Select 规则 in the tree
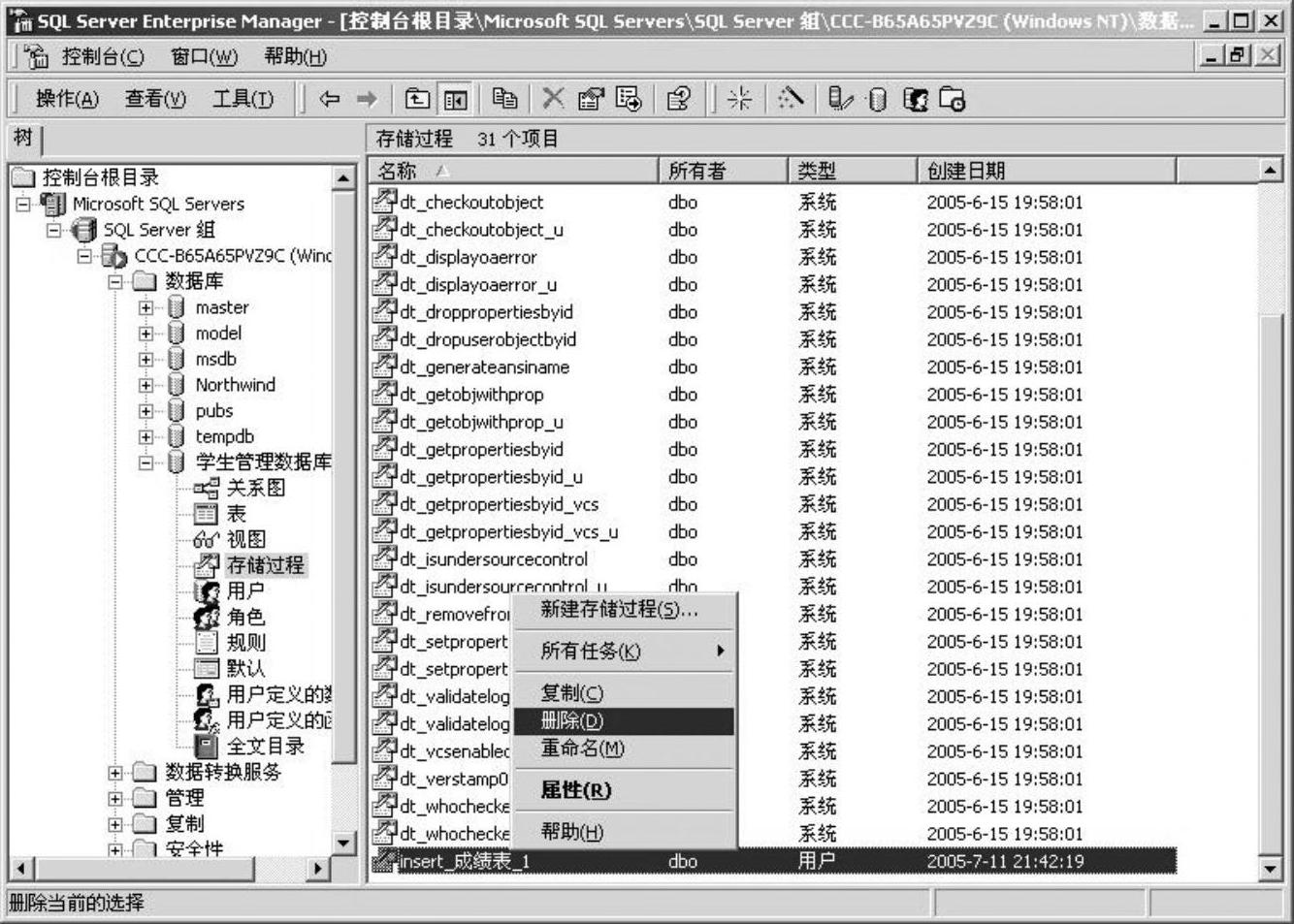Viewport: 1294px width, 924px height. 245,643
